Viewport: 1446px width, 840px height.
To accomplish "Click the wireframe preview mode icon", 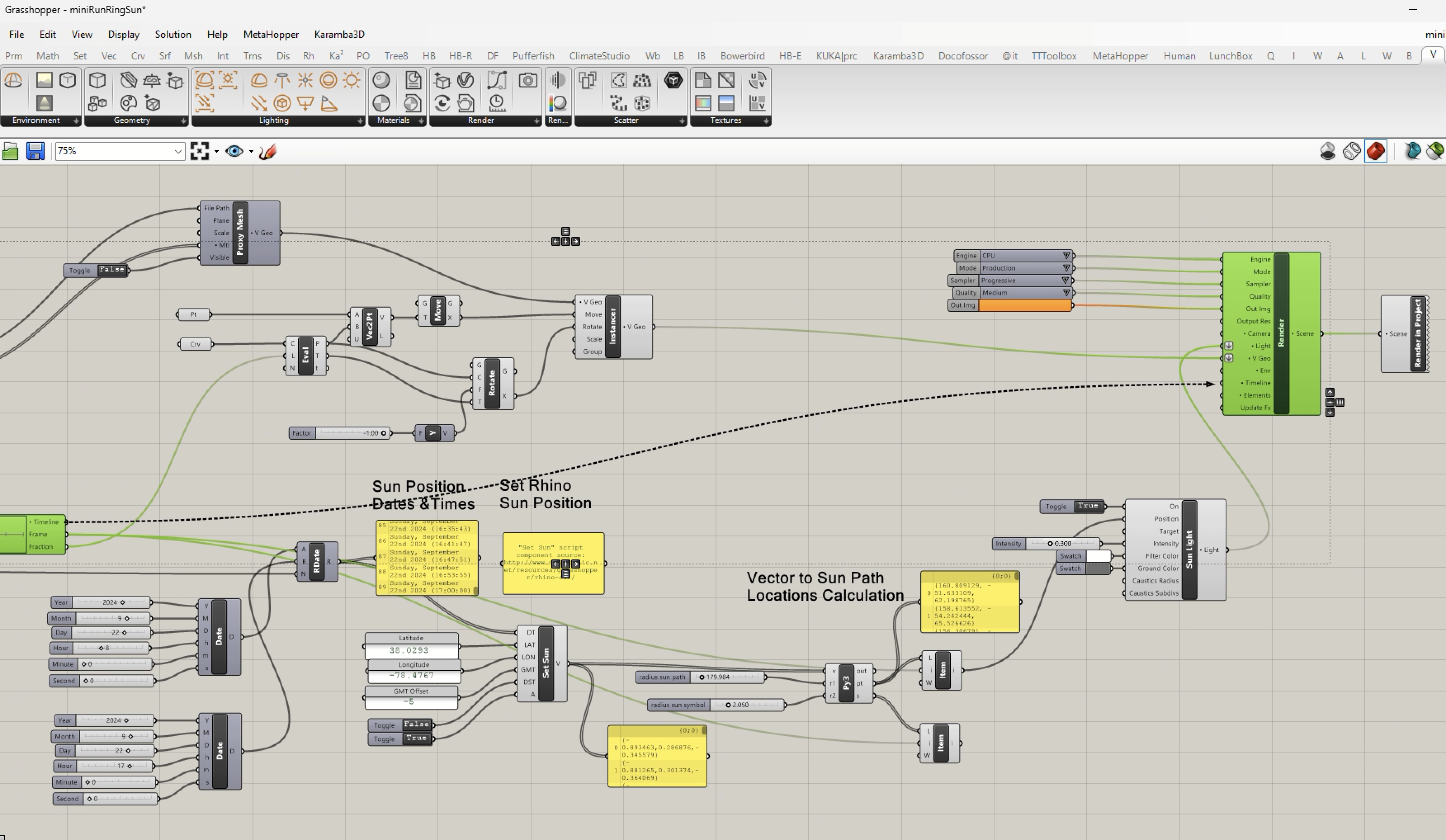I will click(1351, 151).
